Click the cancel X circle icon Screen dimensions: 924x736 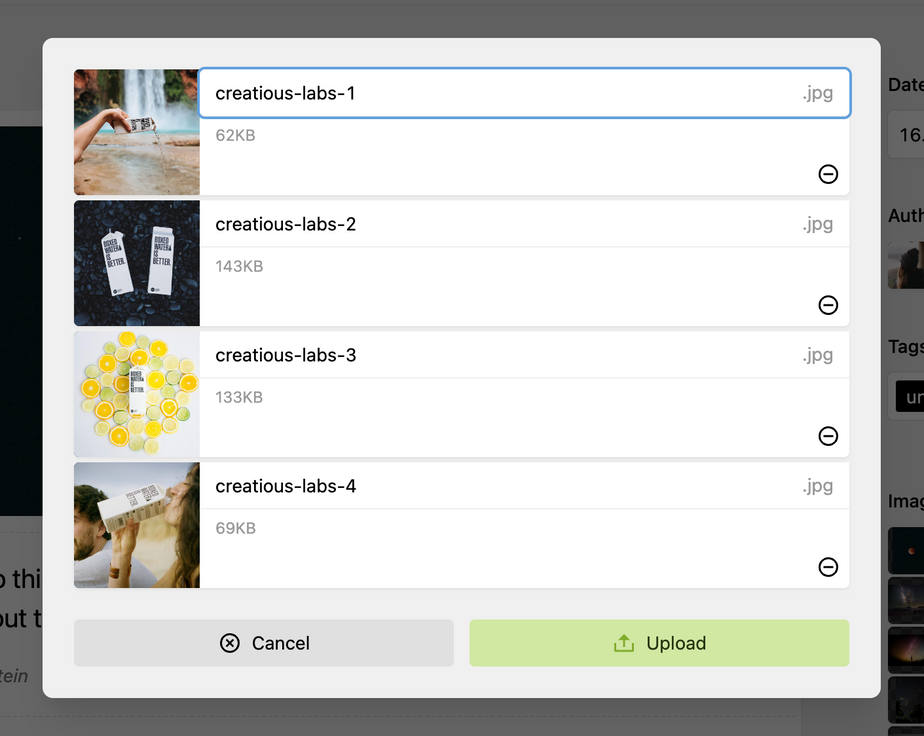coord(230,643)
